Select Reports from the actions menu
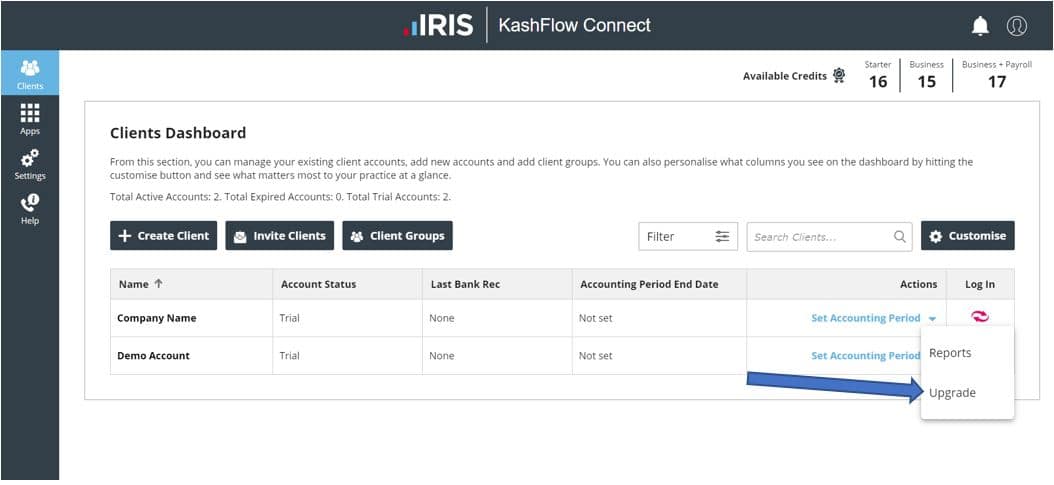 (950, 353)
